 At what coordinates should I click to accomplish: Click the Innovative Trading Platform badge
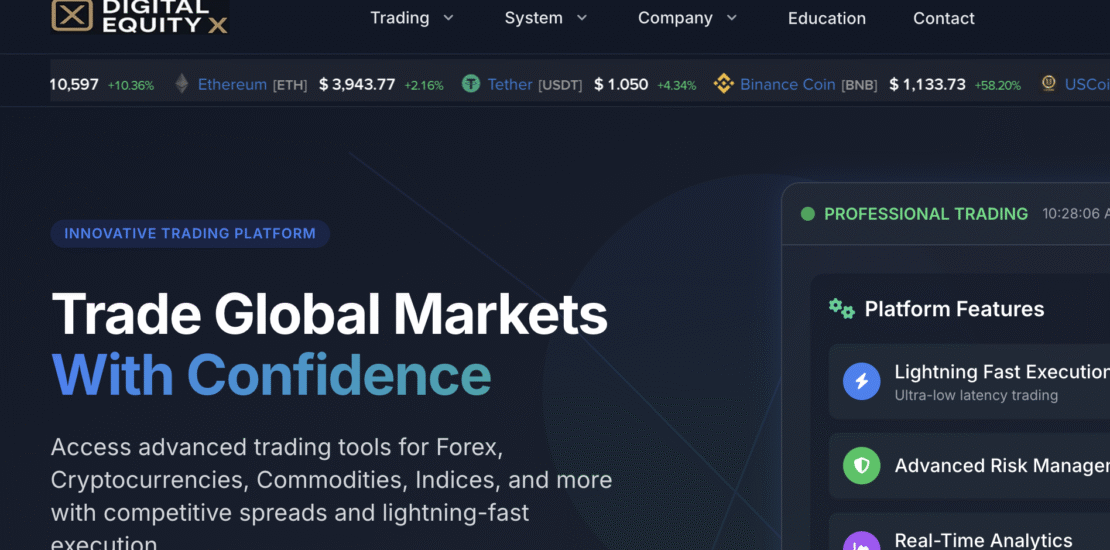tap(190, 234)
